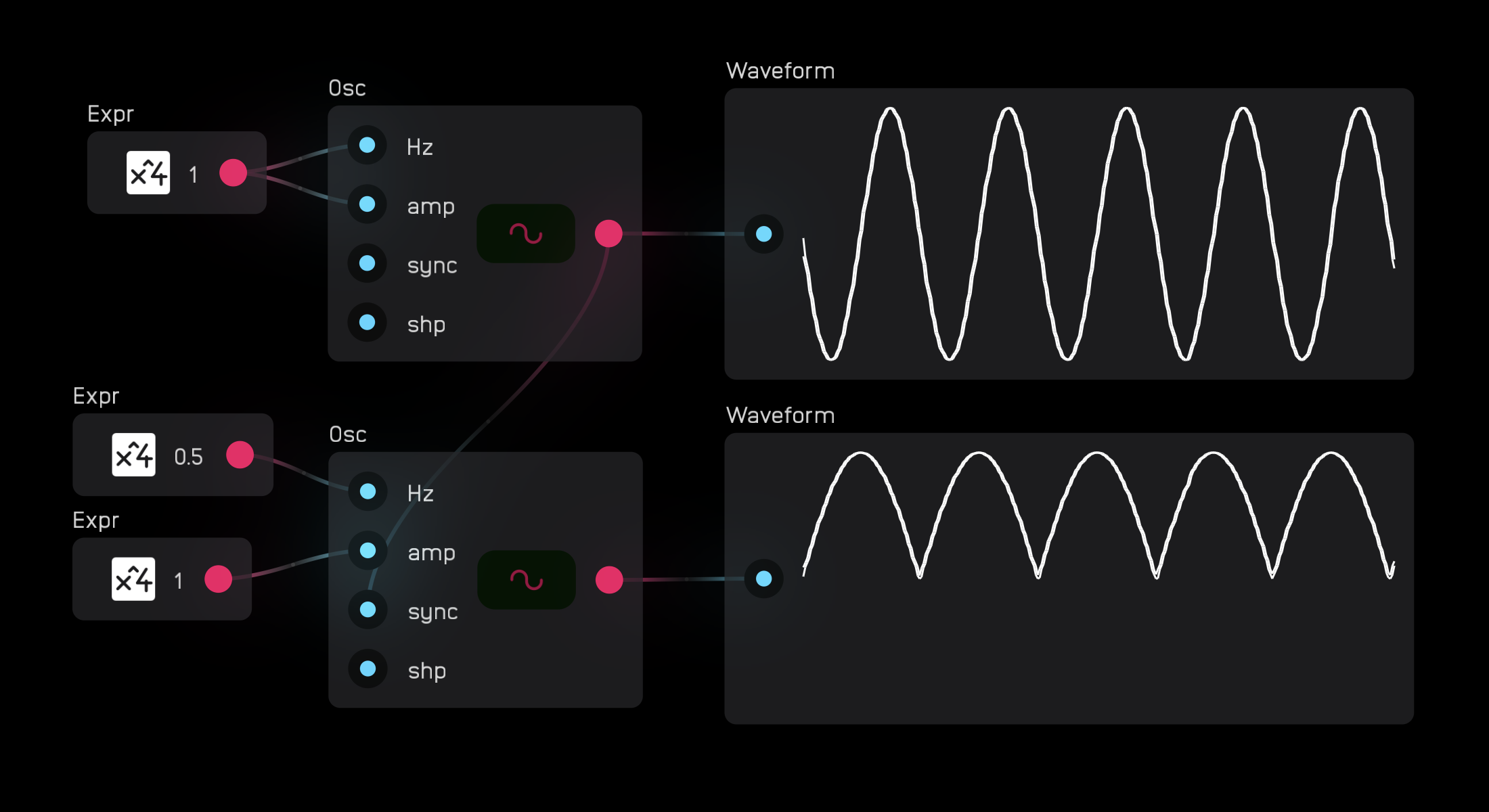Click the bottom Osc pink output port

point(609,580)
